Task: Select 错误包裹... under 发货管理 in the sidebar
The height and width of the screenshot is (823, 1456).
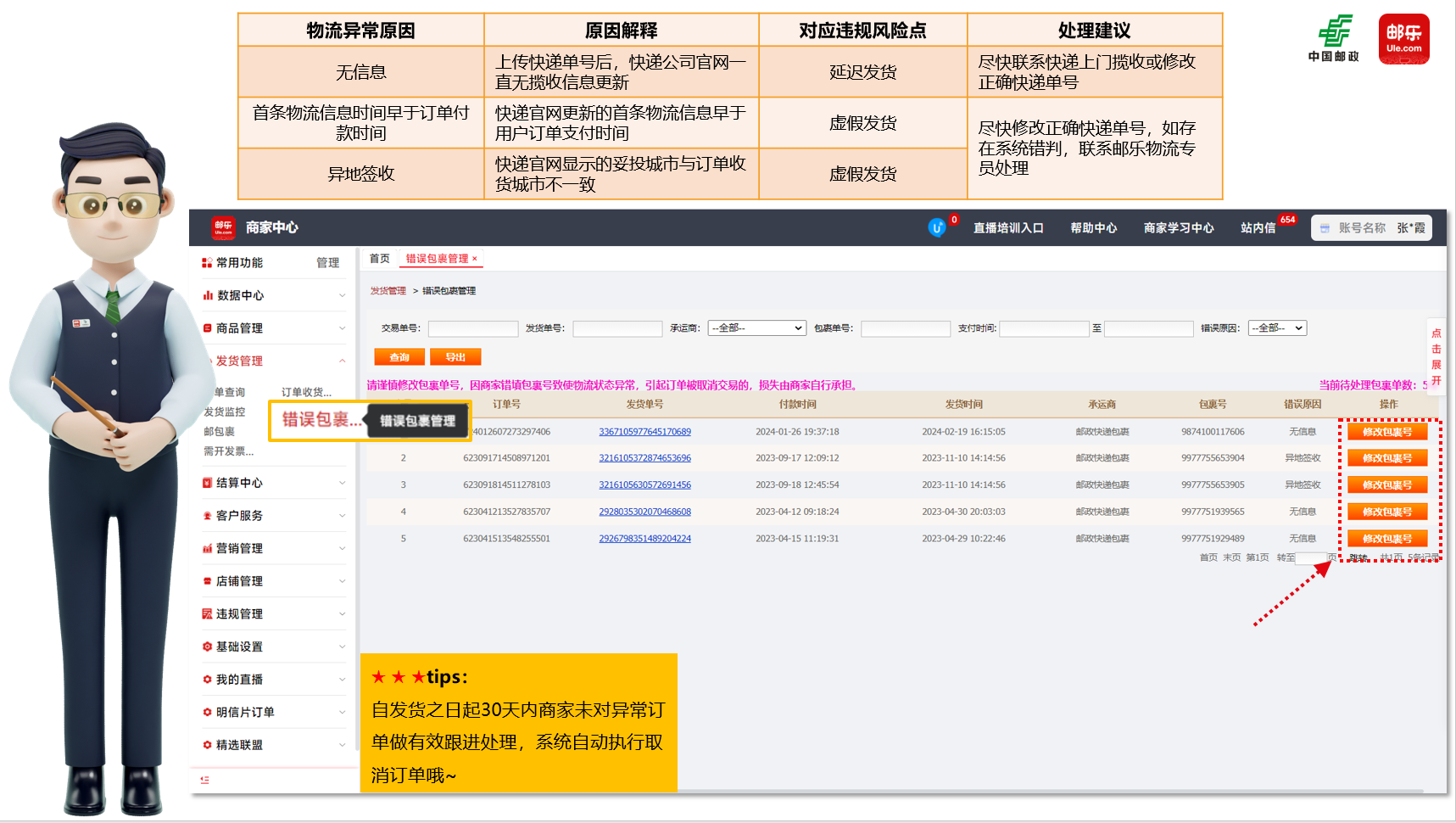Action: click(321, 419)
